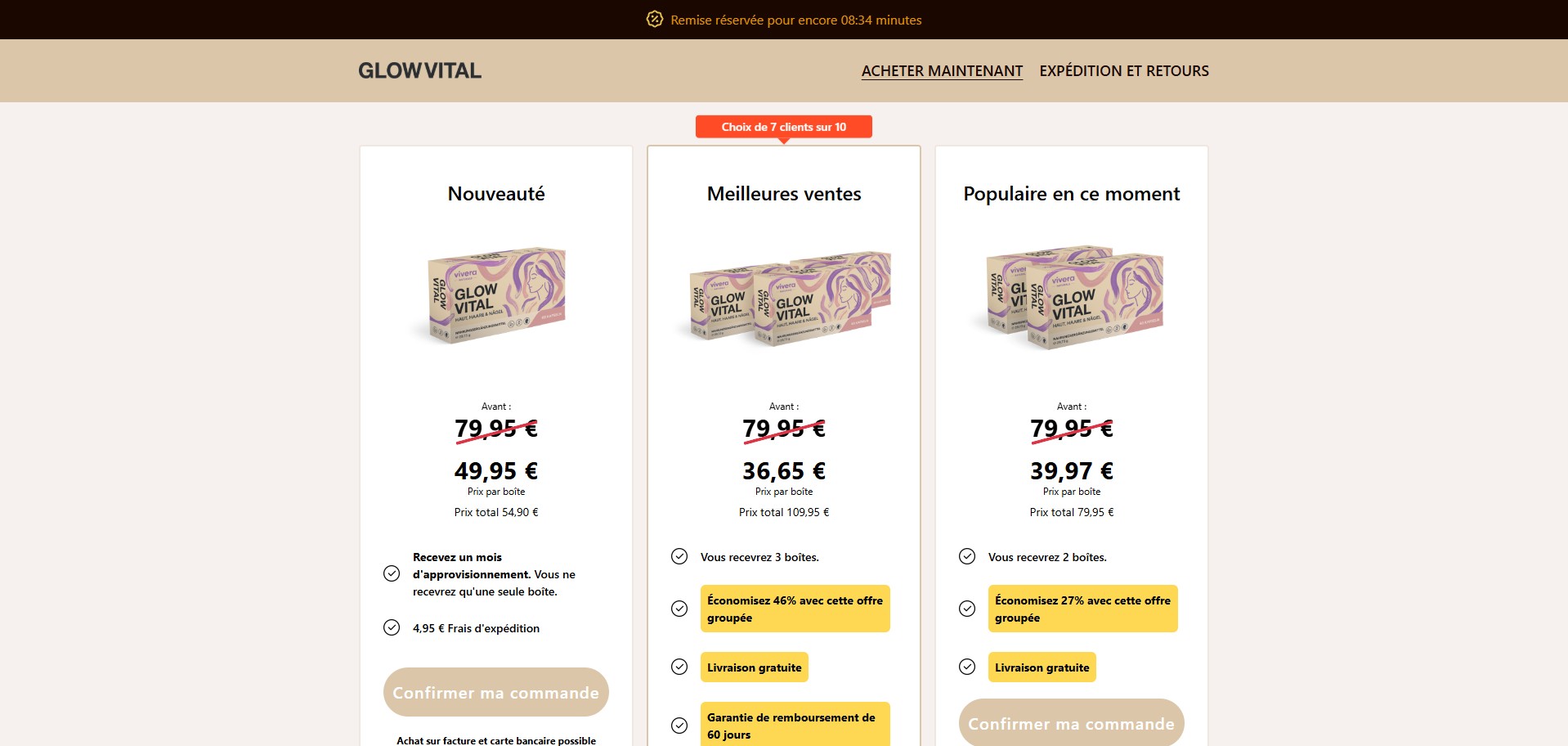Click checkmark beside 'Vous recevrez 3 boîtes'
The image size is (1568, 746).
(x=679, y=556)
